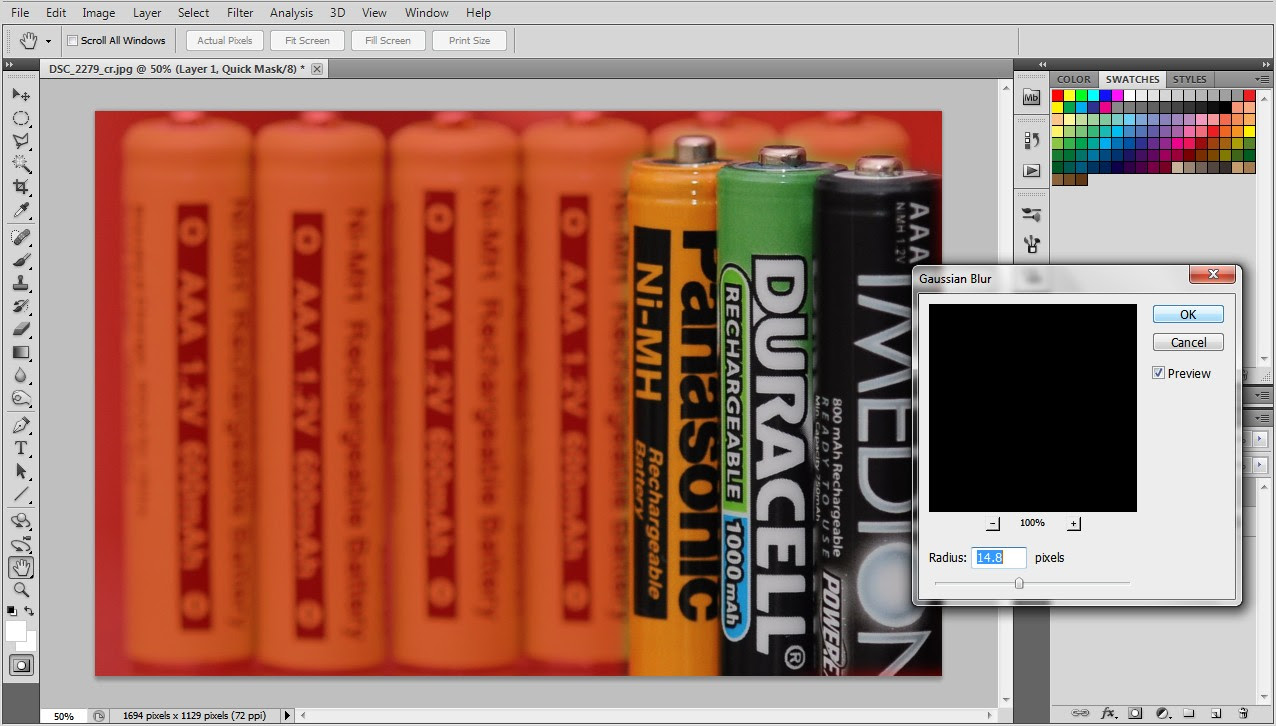Toggle Quick Mask mode button
This screenshot has width=1276, height=726.
pyautogui.click(x=21, y=665)
